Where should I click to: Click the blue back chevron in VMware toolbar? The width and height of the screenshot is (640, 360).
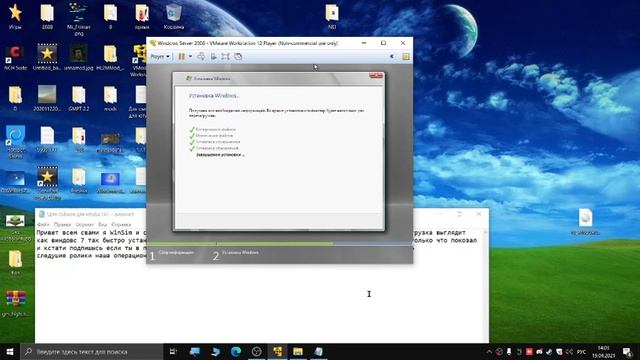[392, 56]
